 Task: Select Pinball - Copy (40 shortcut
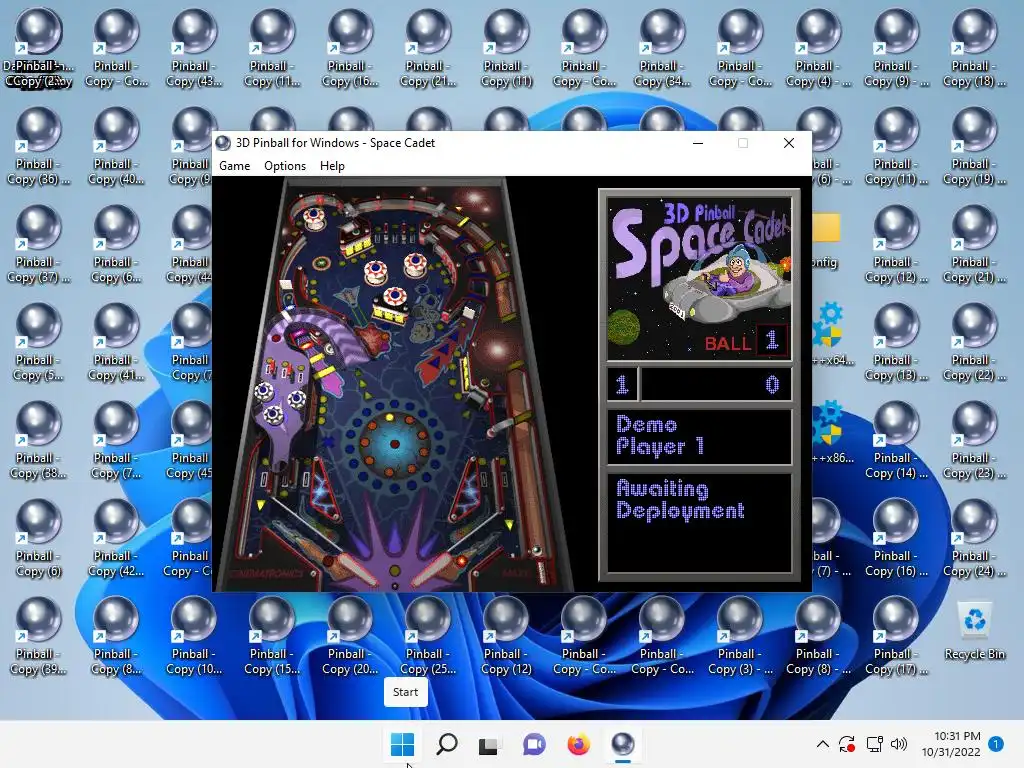click(x=116, y=146)
